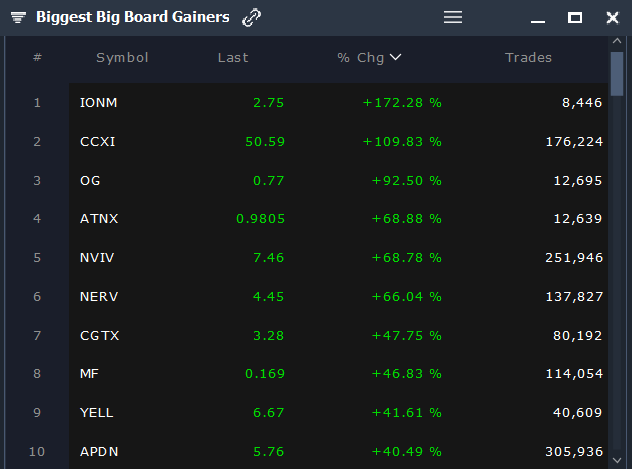Click the % Chg column header
This screenshot has width=632, height=469.
pos(361,58)
